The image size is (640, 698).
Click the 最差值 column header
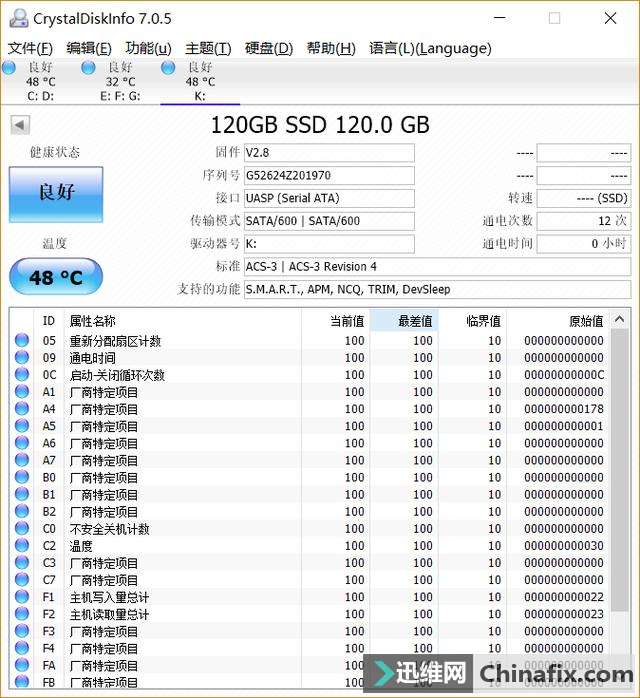pyautogui.click(x=404, y=321)
